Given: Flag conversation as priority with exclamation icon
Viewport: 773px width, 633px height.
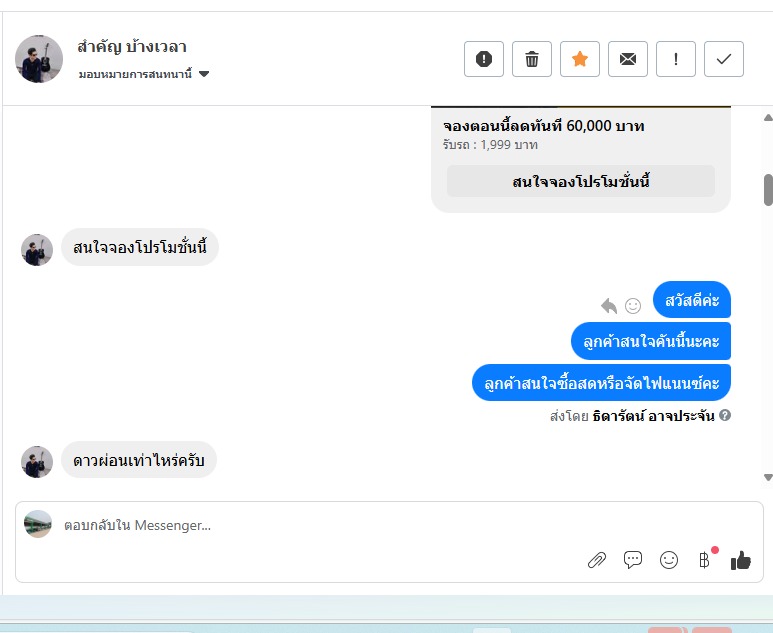Looking at the screenshot, I should pos(675,59).
